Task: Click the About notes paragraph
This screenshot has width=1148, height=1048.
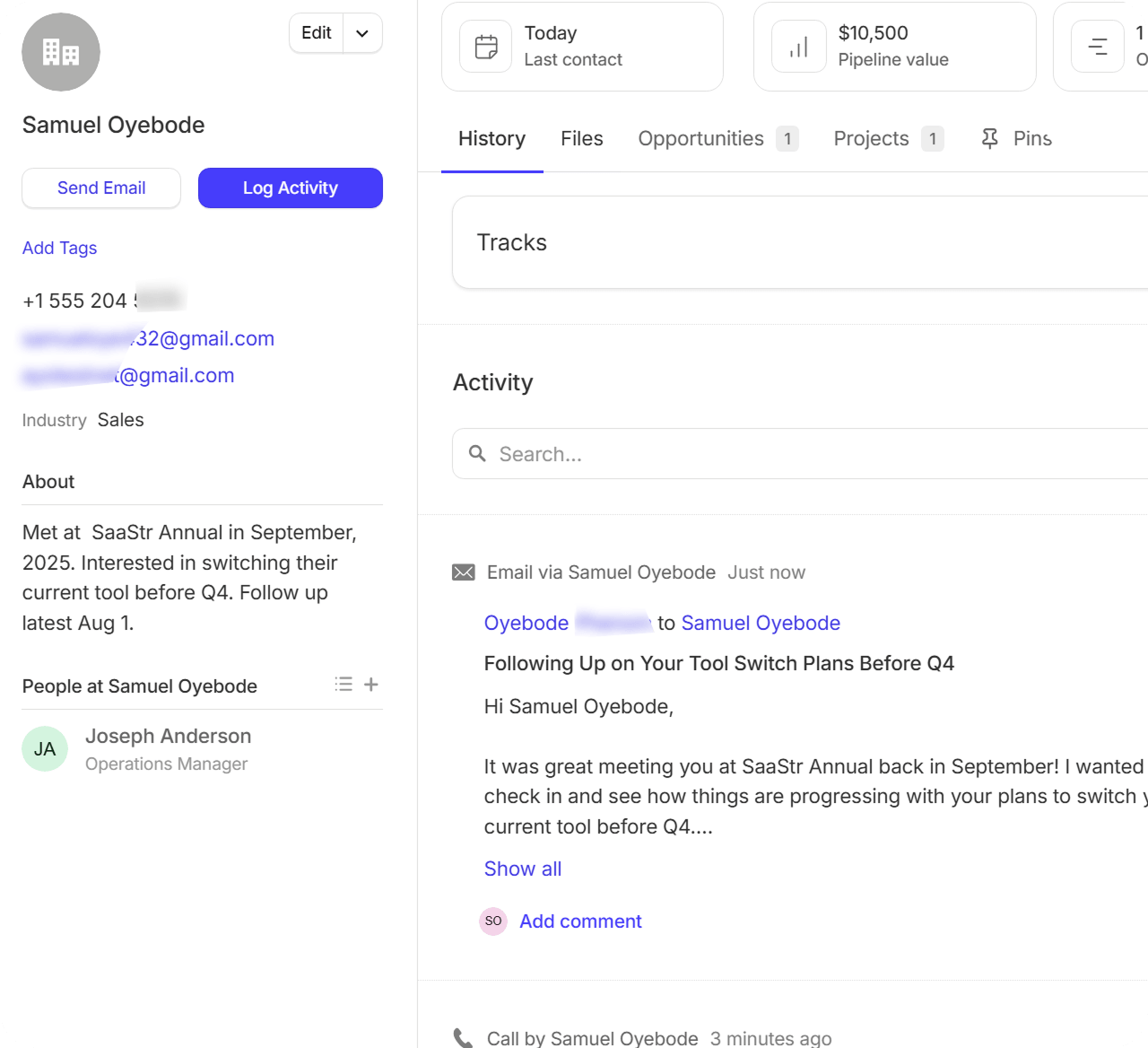Action: [190, 578]
